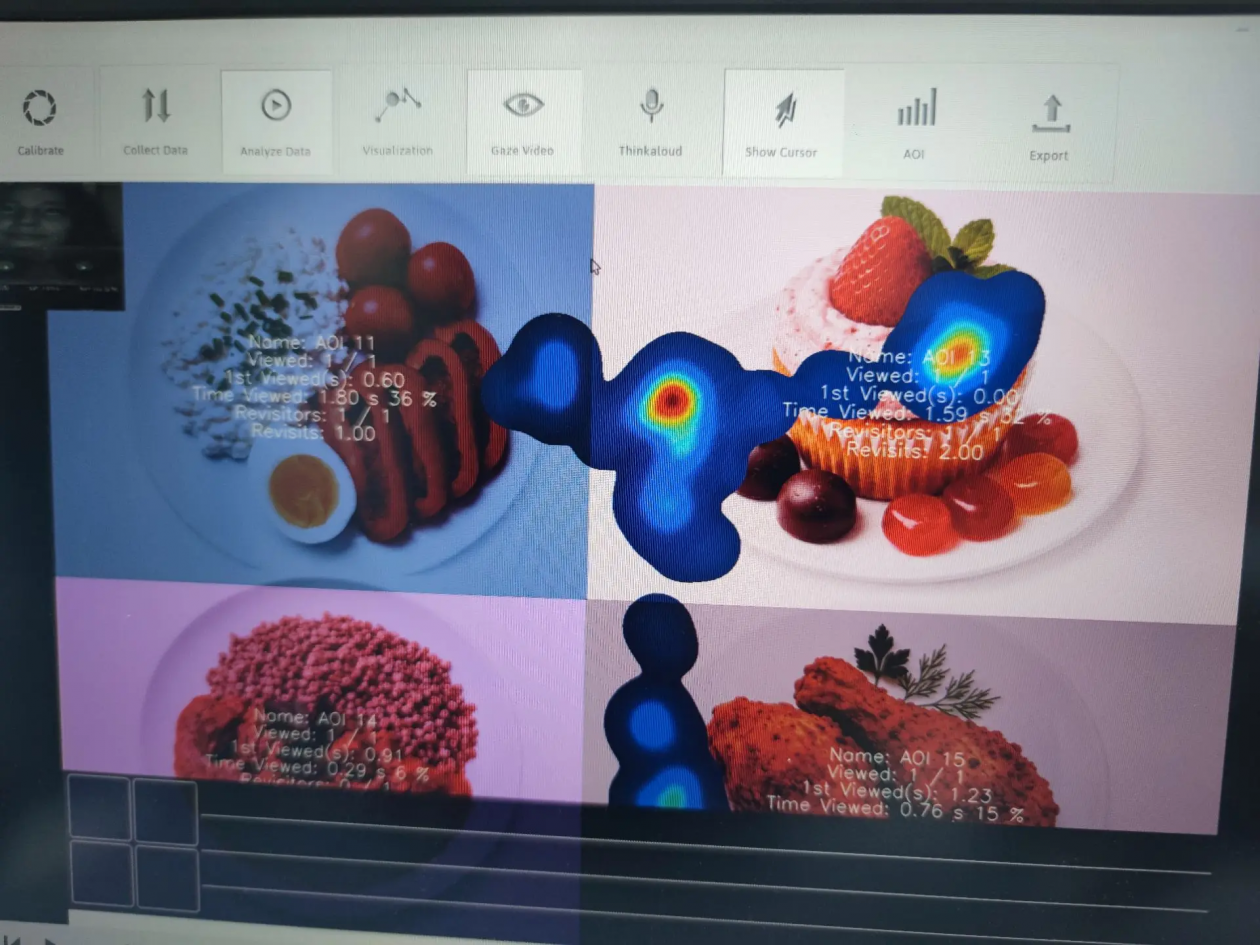Image resolution: width=1260 pixels, height=945 pixels.
Task: Click the 'Name: AOI 14' label
Action: click(316, 716)
